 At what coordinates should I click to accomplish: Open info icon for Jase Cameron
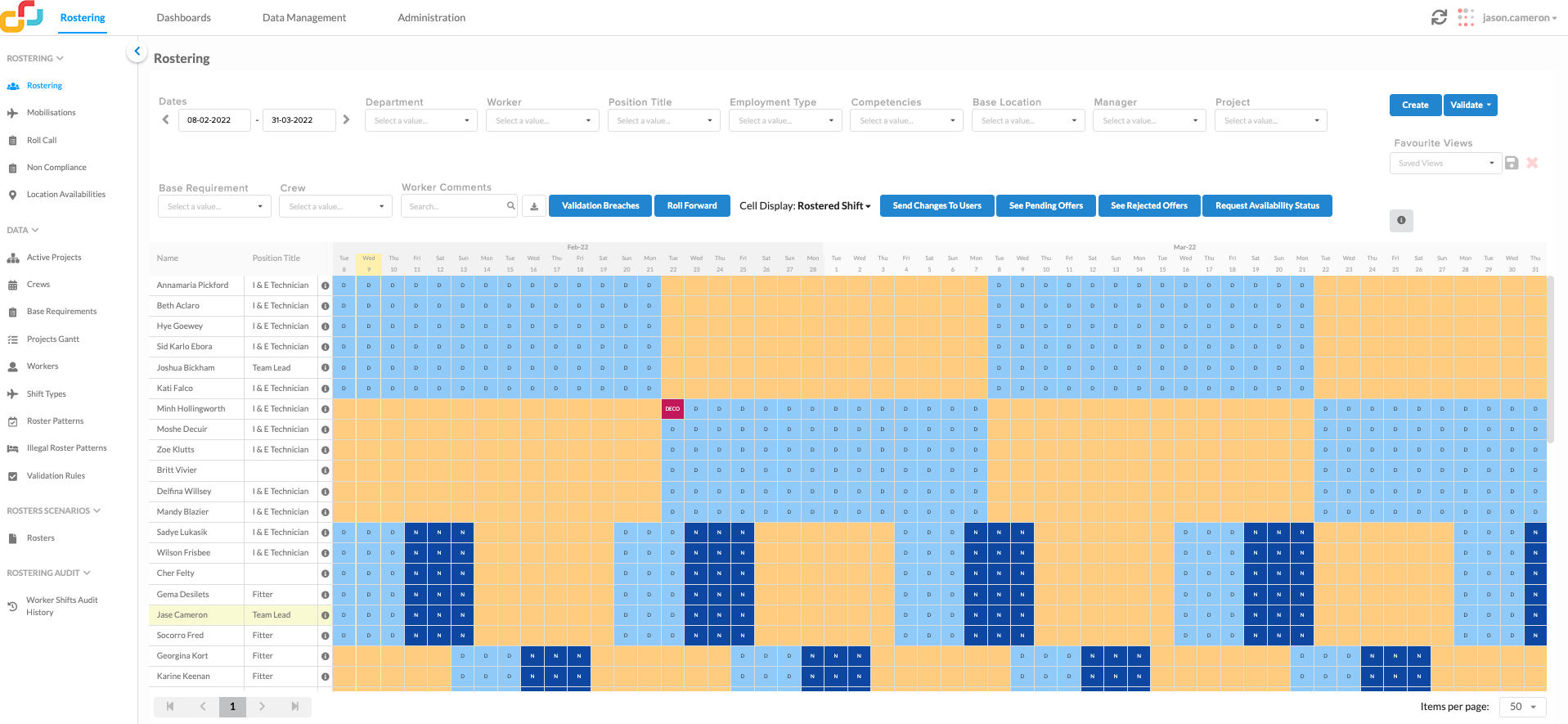coord(325,615)
